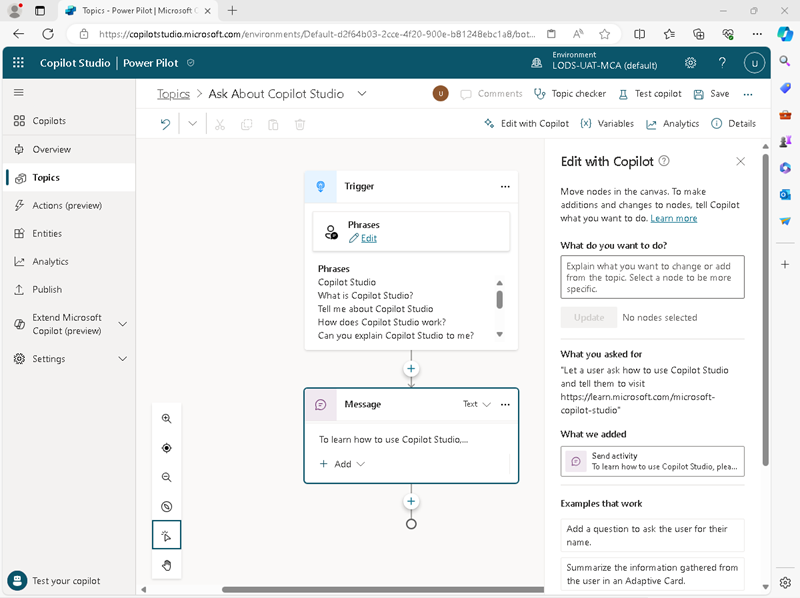This screenshot has height=598, width=800.
Task: Open the user account avatar
Action: (x=754, y=63)
